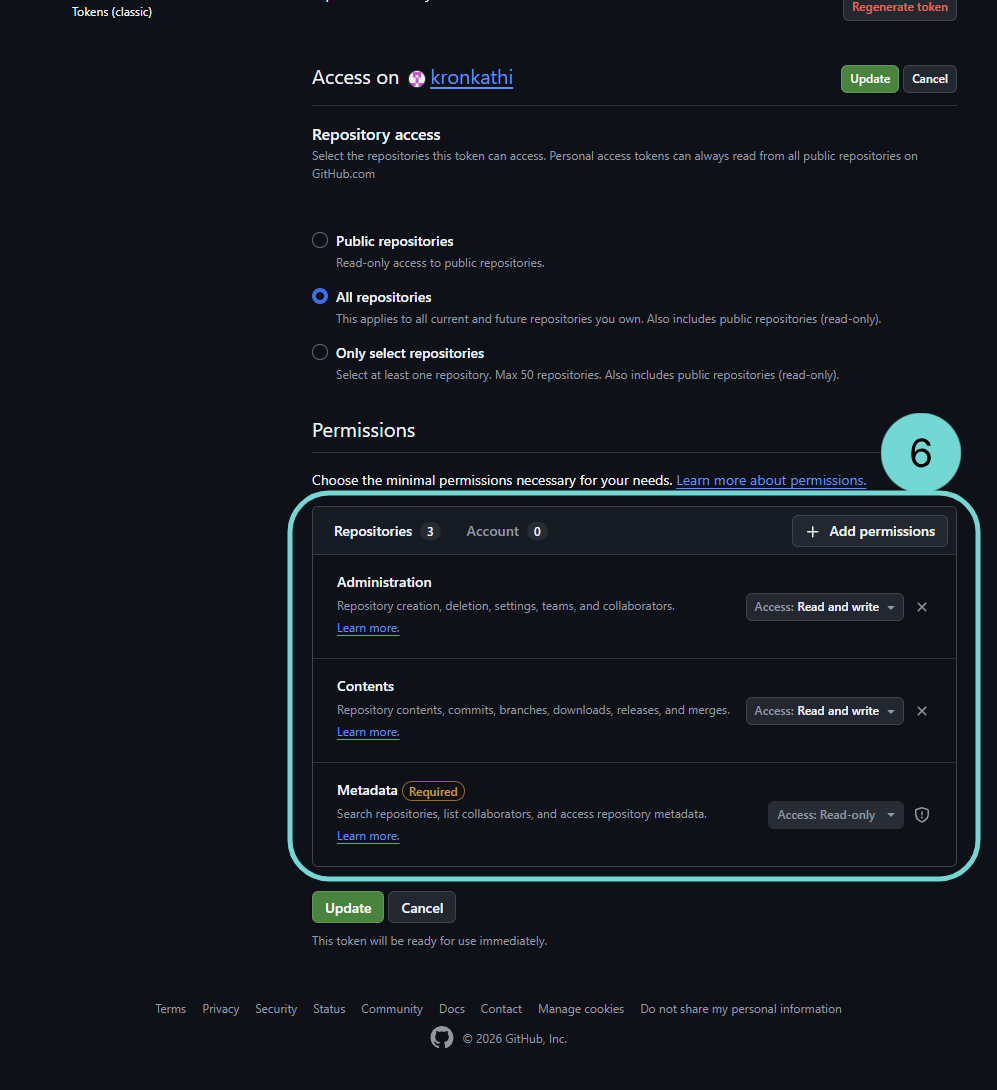Choose the Only select repositories option
This screenshot has width=997, height=1090.
pyautogui.click(x=319, y=352)
